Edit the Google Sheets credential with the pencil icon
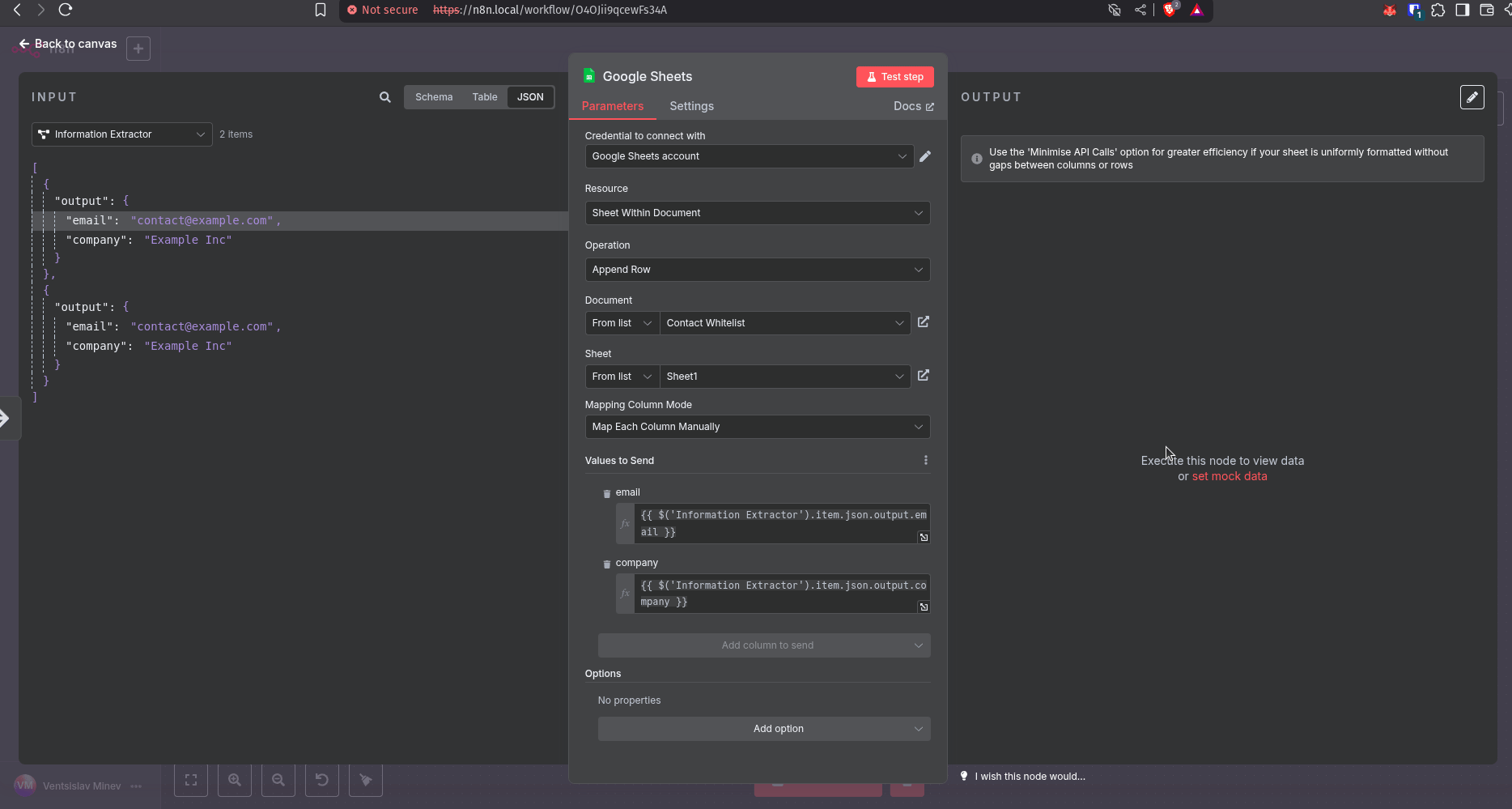1512x809 pixels. pos(925,156)
